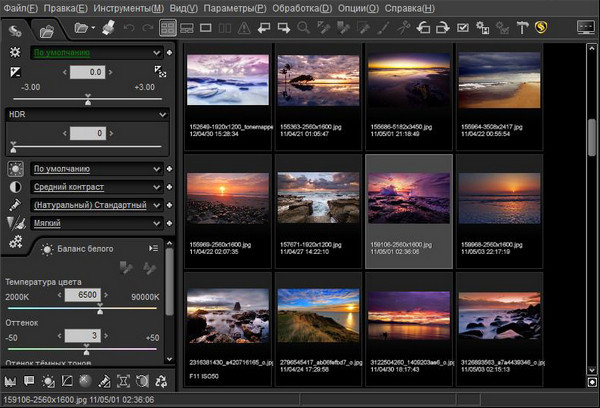Open the Вид(V) menu
Viewport: 600px width, 408px height.
[184, 8]
